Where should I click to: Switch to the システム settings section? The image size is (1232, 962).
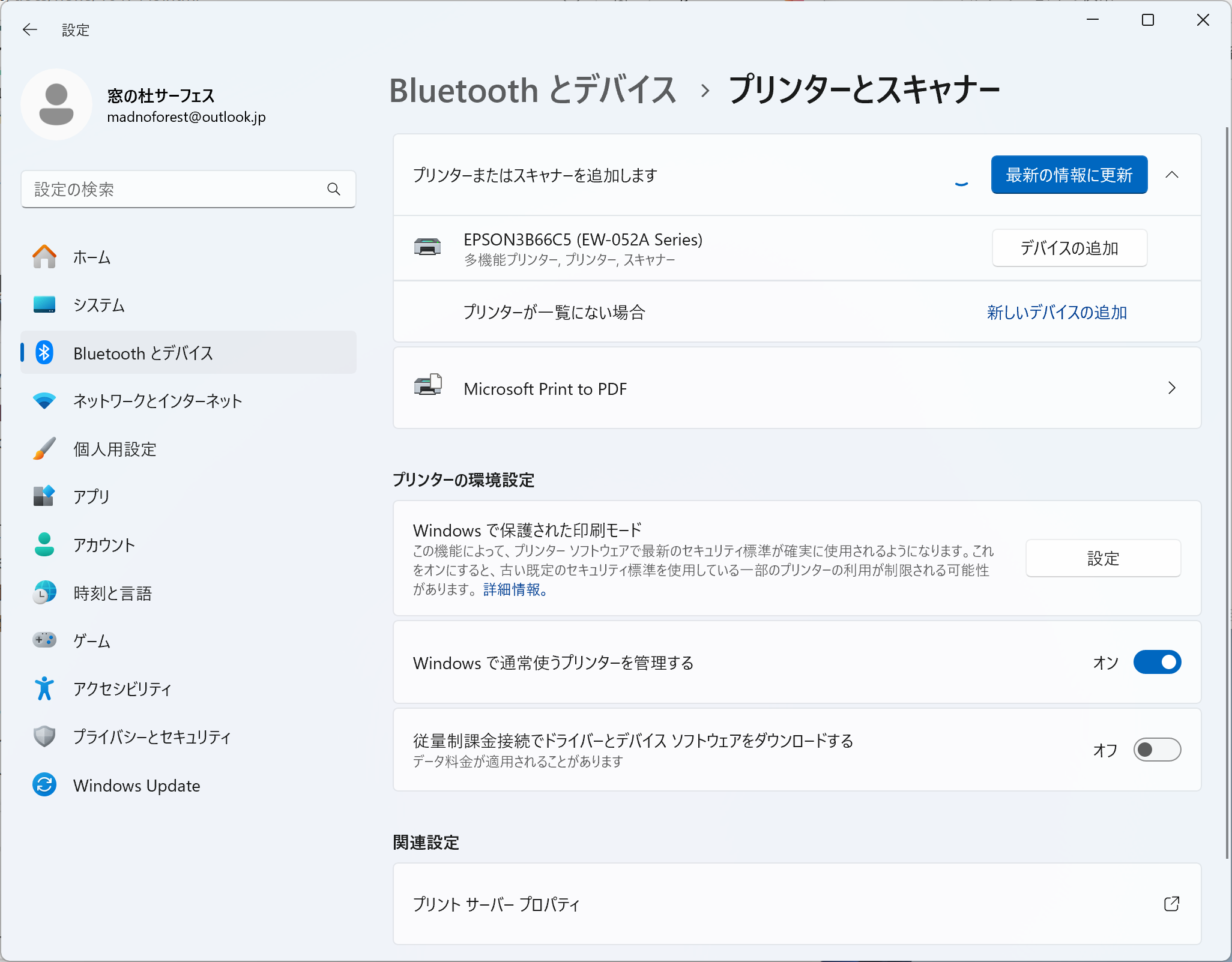click(98, 305)
